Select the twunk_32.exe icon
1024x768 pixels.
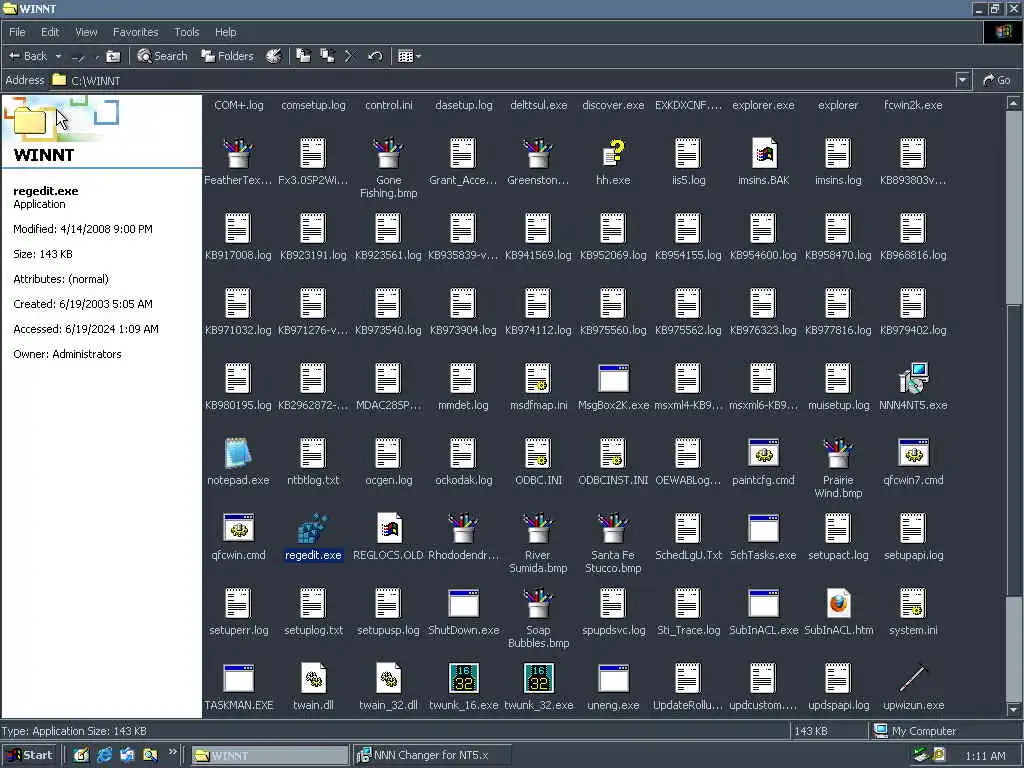pyautogui.click(x=538, y=678)
